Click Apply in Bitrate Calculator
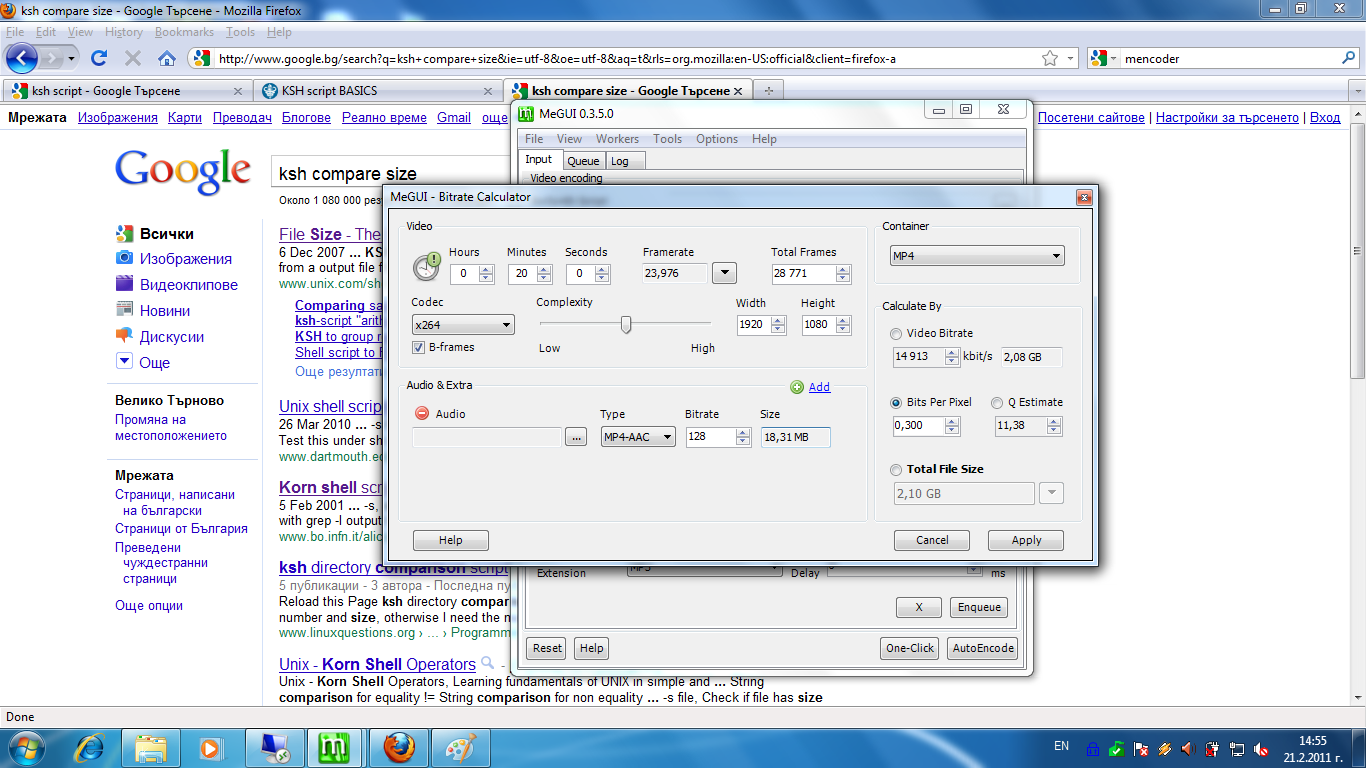Image resolution: width=1366 pixels, height=768 pixels. click(1026, 540)
